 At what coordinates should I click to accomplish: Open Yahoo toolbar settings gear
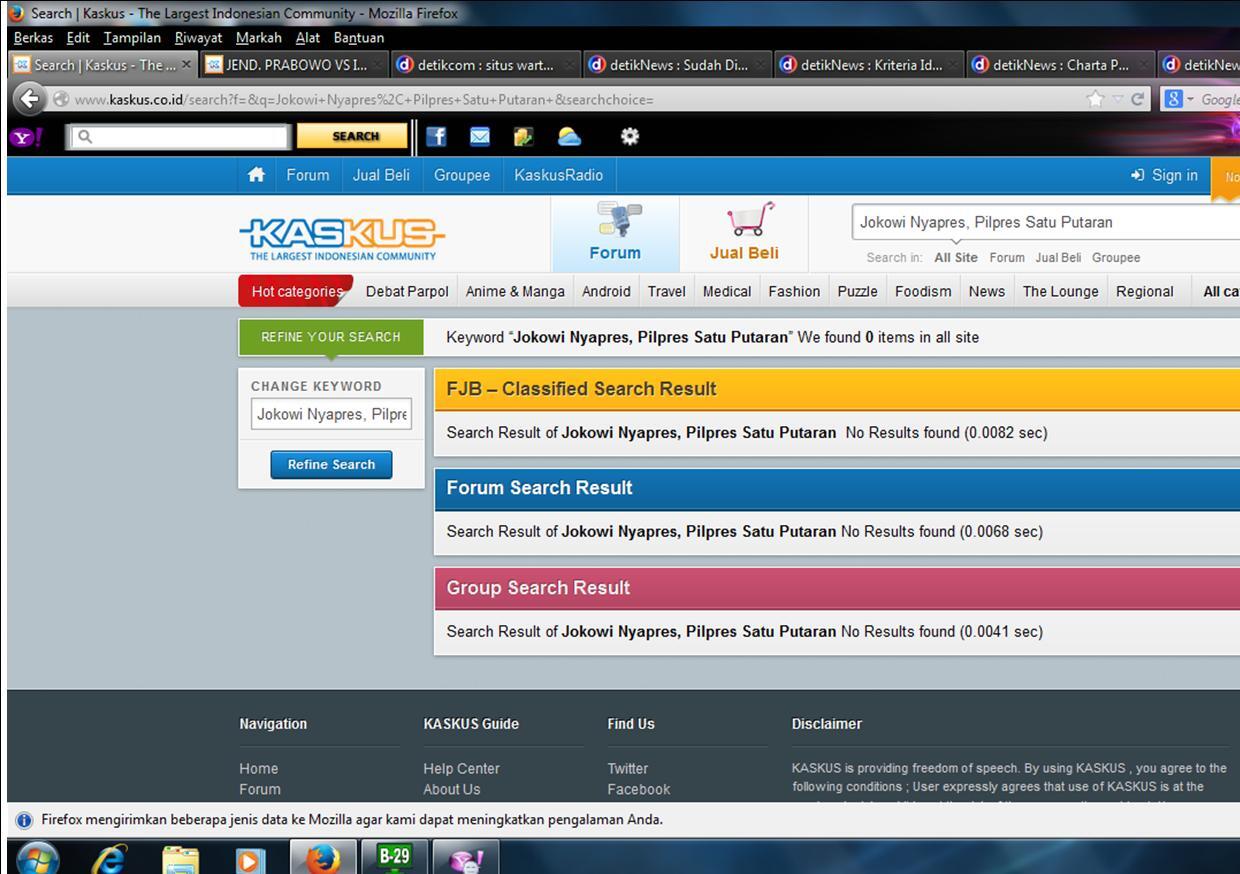[x=629, y=136]
